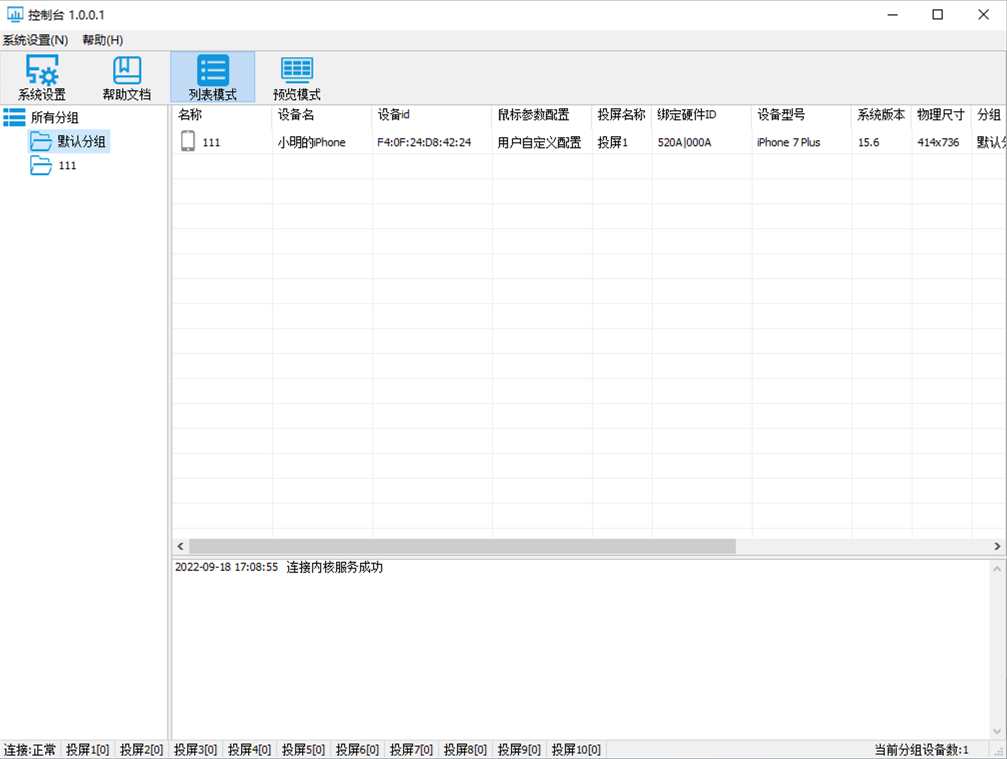Viewport: 1007px width, 759px height.
Task: Open the 帮助(H) menu
Action: [x=103, y=40]
